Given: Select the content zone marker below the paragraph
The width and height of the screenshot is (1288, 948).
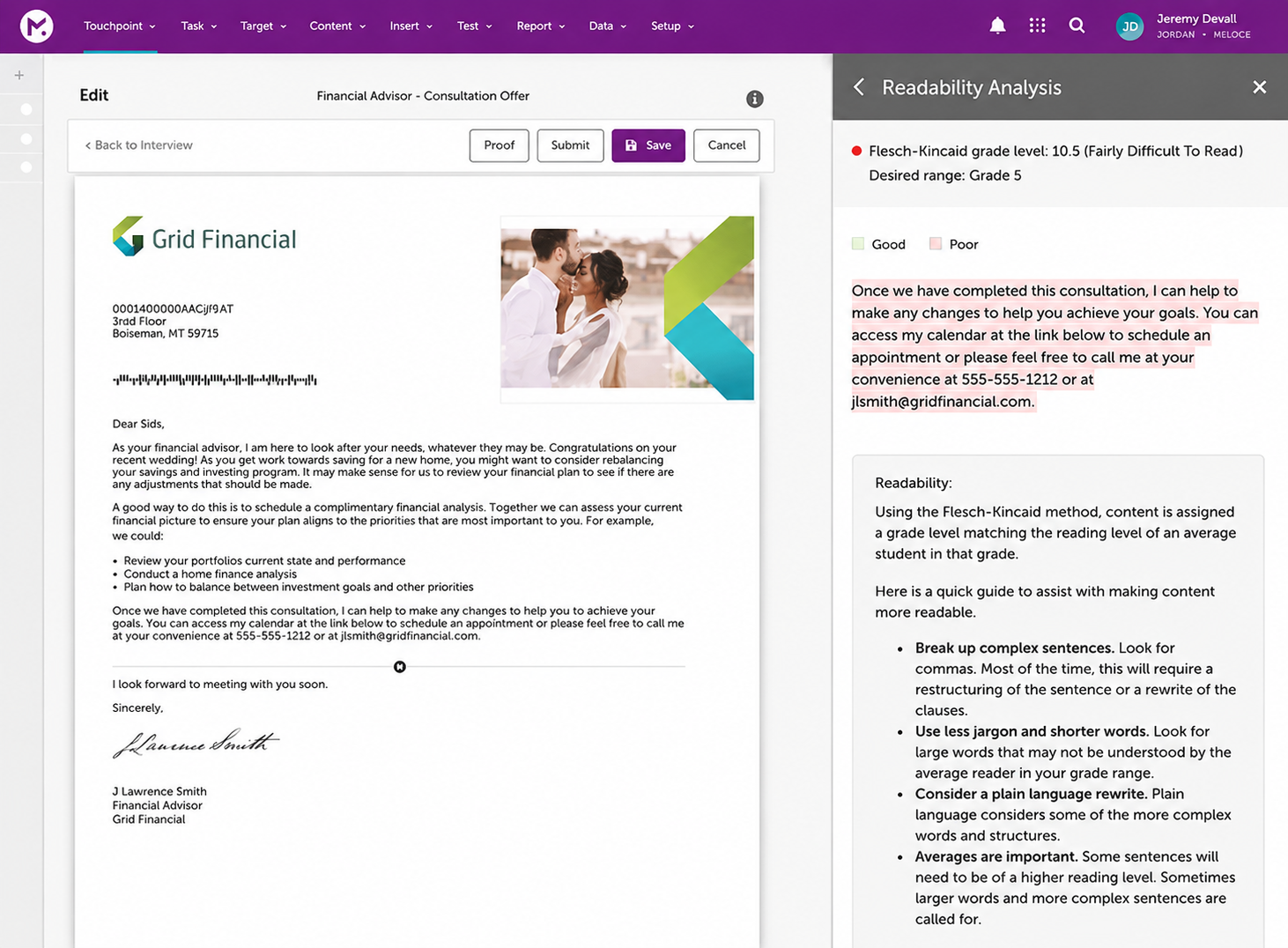Looking at the screenshot, I should (x=400, y=667).
